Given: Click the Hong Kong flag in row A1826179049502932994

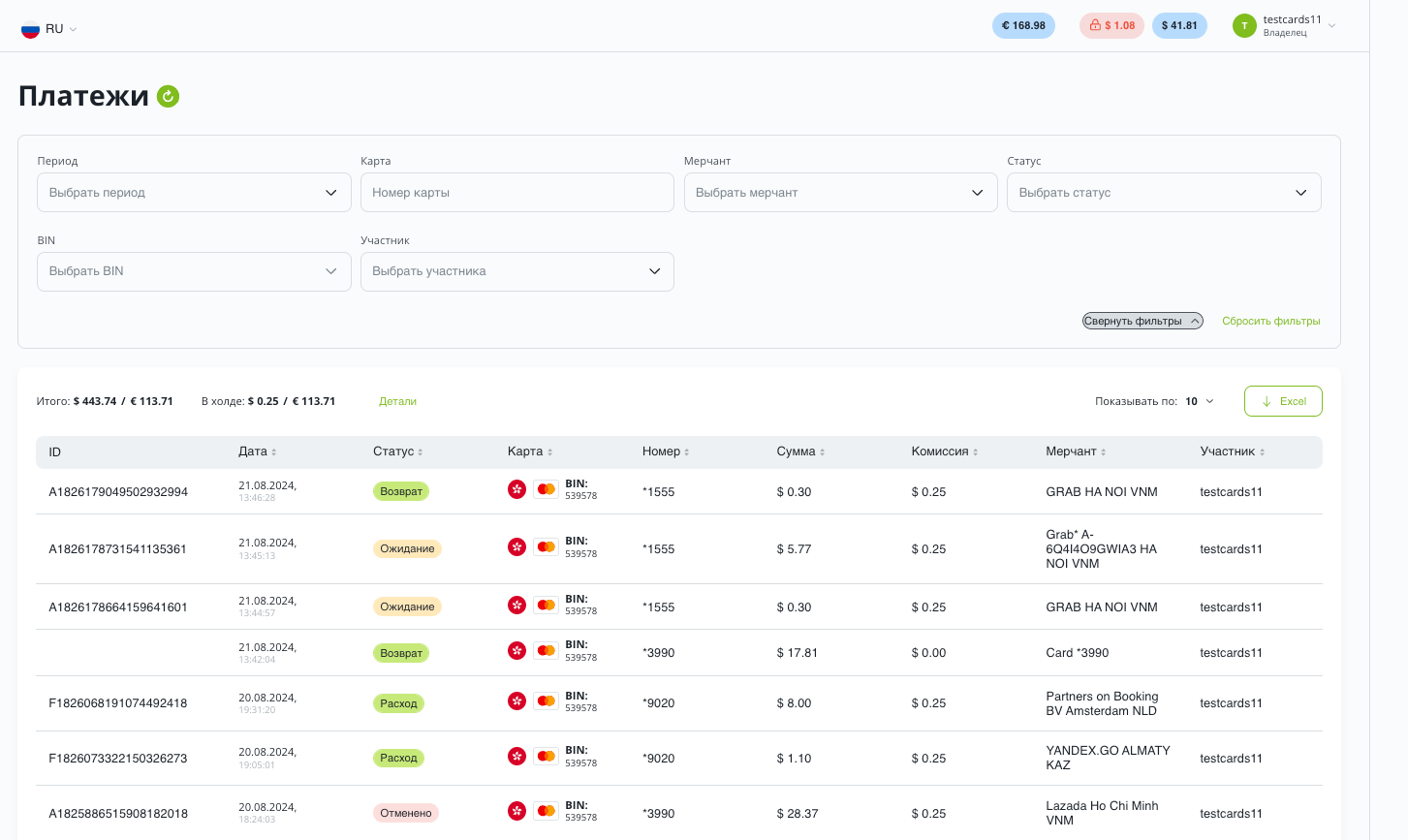Looking at the screenshot, I should (x=517, y=489).
